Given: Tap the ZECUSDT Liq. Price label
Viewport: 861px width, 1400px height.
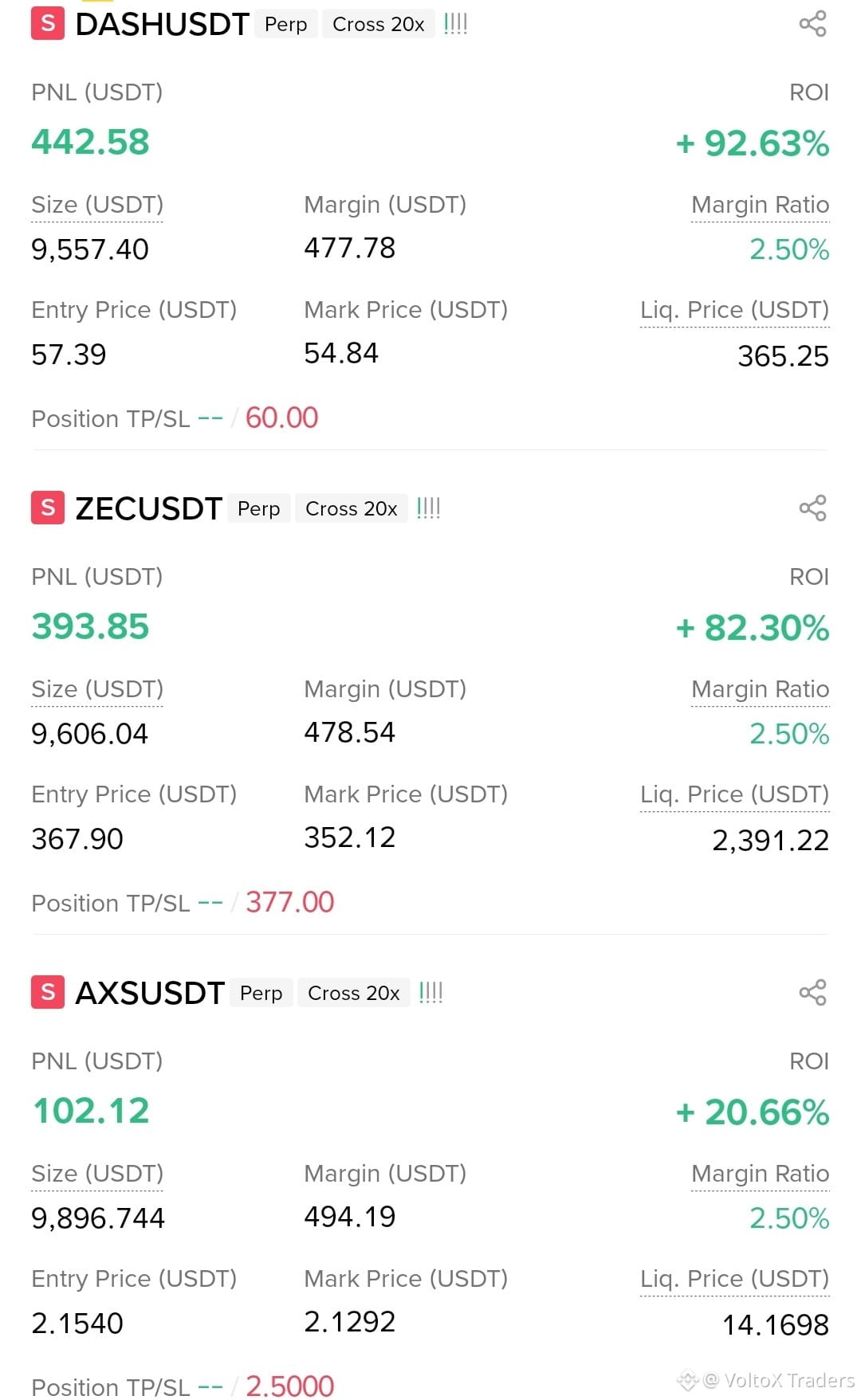Looking at the screenshot, I should coord(734,795).
